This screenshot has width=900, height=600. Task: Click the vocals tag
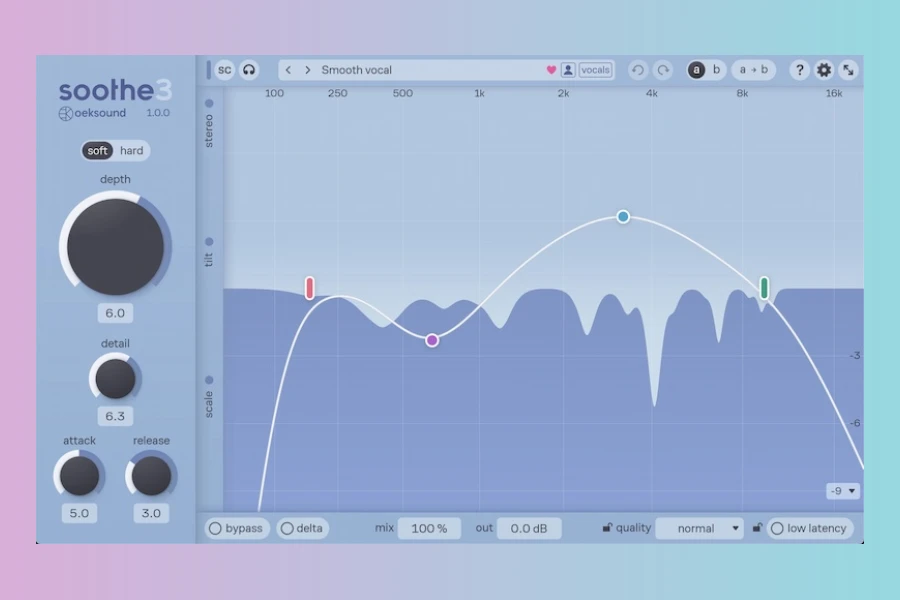coord(595,70)
